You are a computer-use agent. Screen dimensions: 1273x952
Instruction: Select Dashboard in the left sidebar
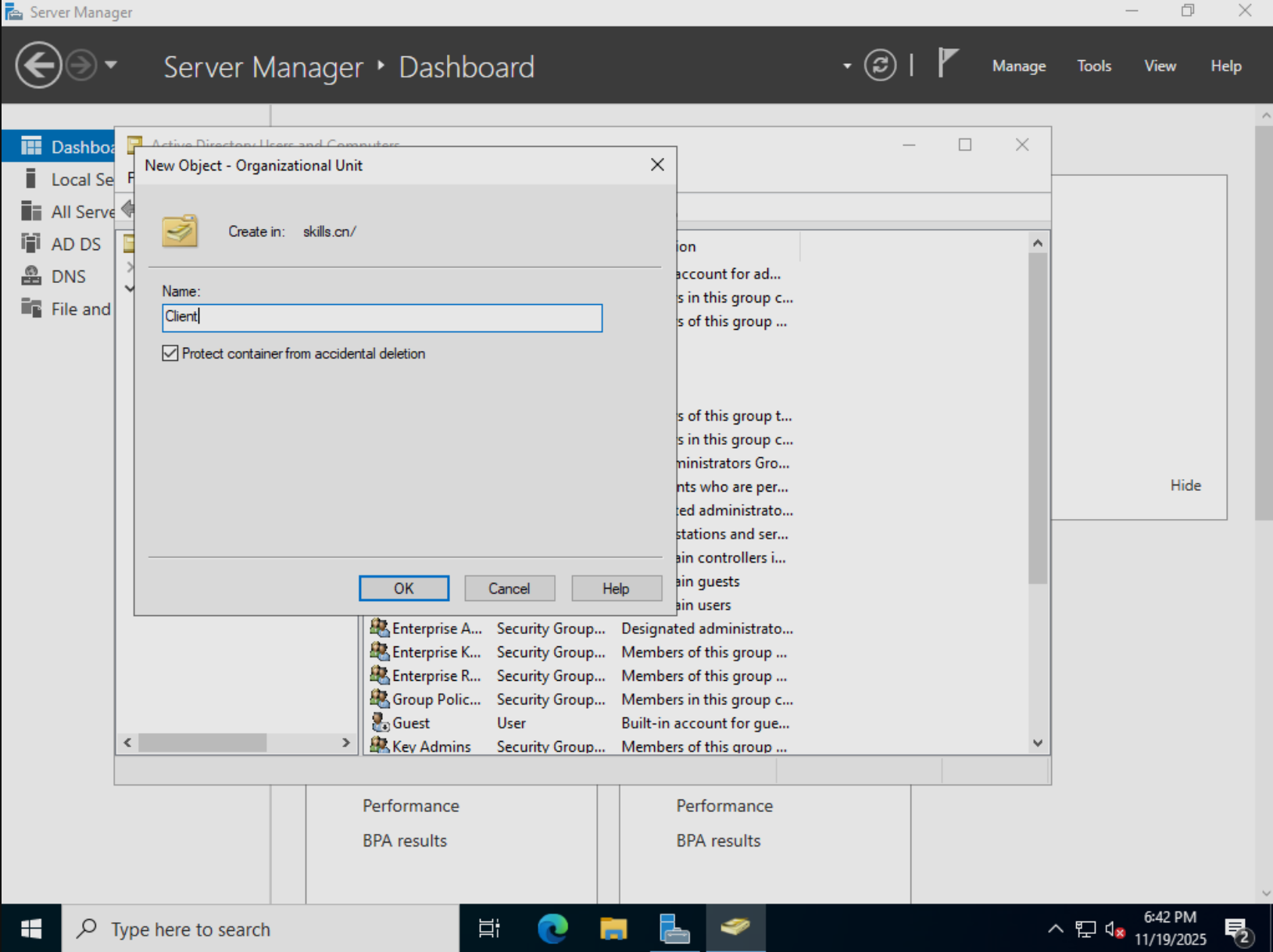[59, 147]
